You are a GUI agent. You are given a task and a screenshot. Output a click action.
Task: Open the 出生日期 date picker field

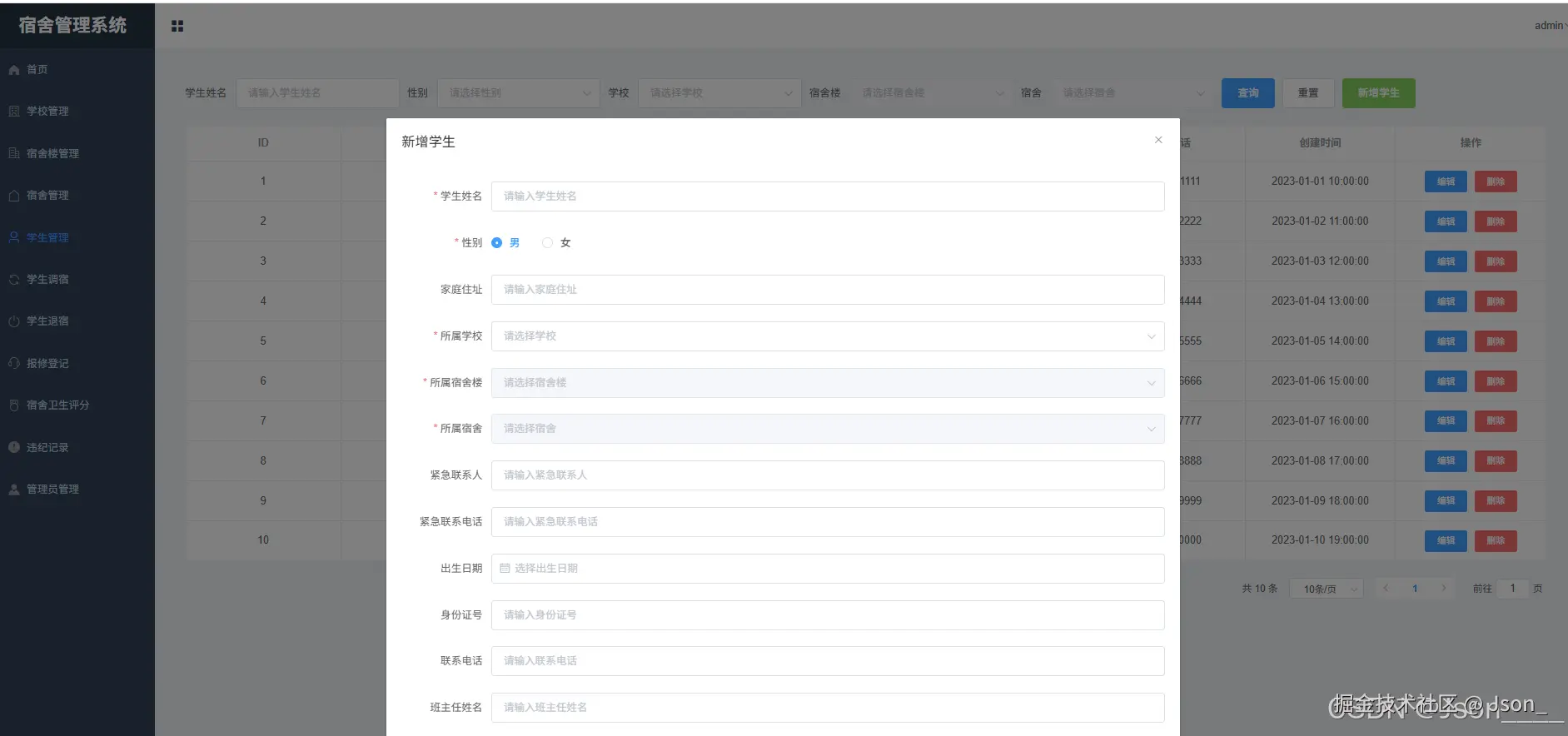[x=828, y=569]
